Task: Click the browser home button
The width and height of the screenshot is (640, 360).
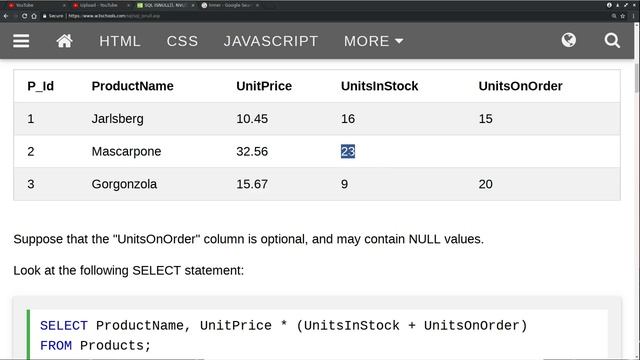Action: pos(34,16)
